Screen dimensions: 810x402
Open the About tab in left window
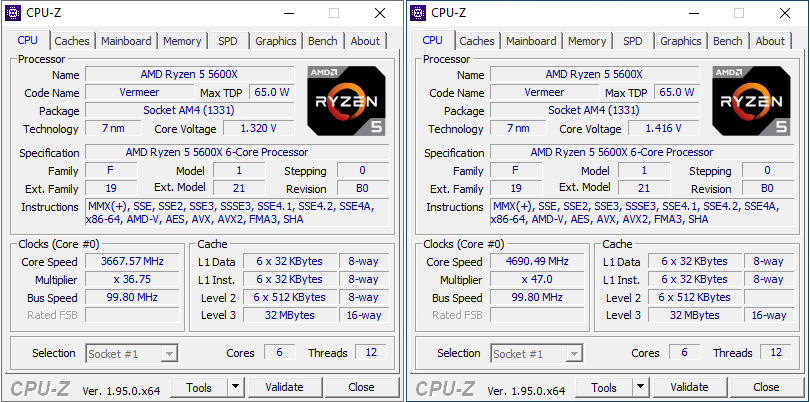pyautogui.click(x=365, y=41)
